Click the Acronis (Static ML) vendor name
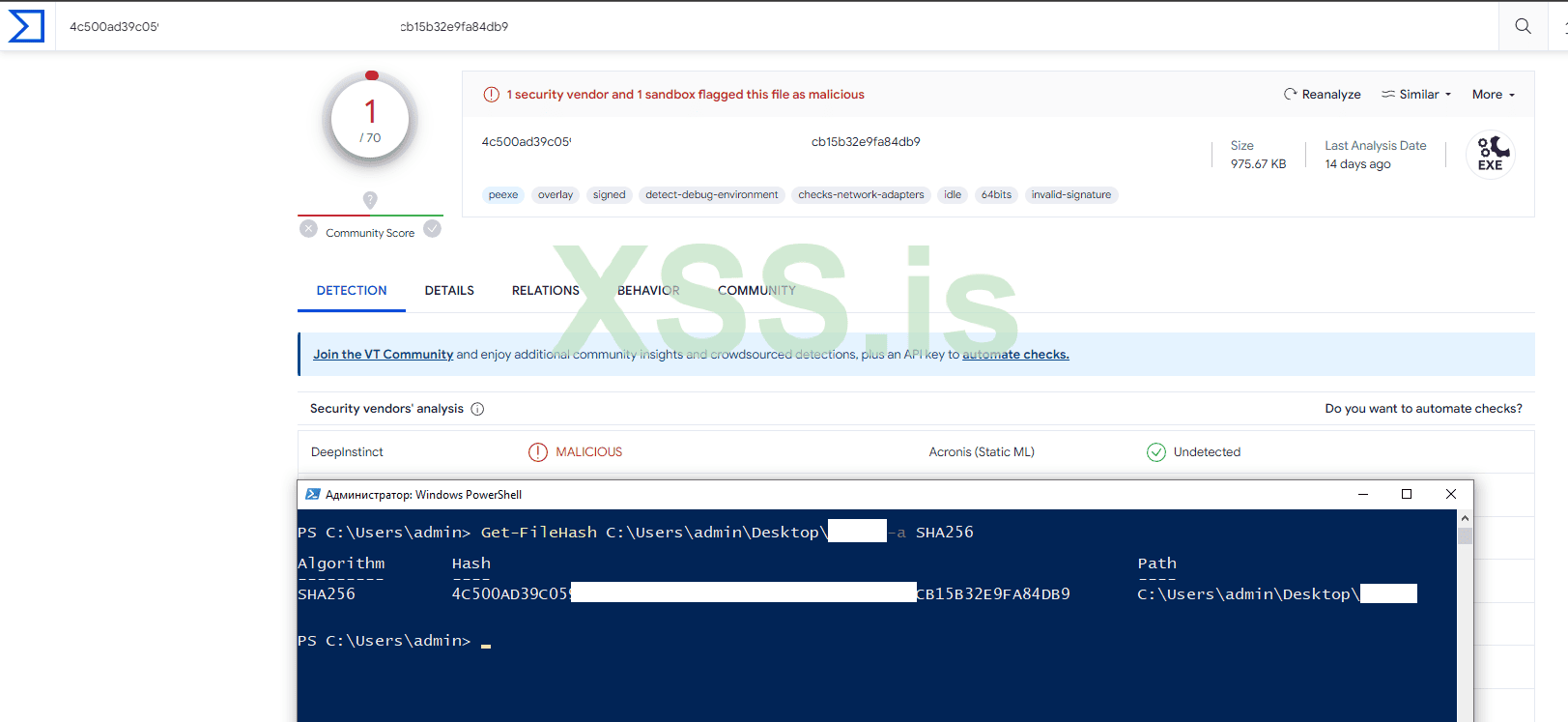 982,451
